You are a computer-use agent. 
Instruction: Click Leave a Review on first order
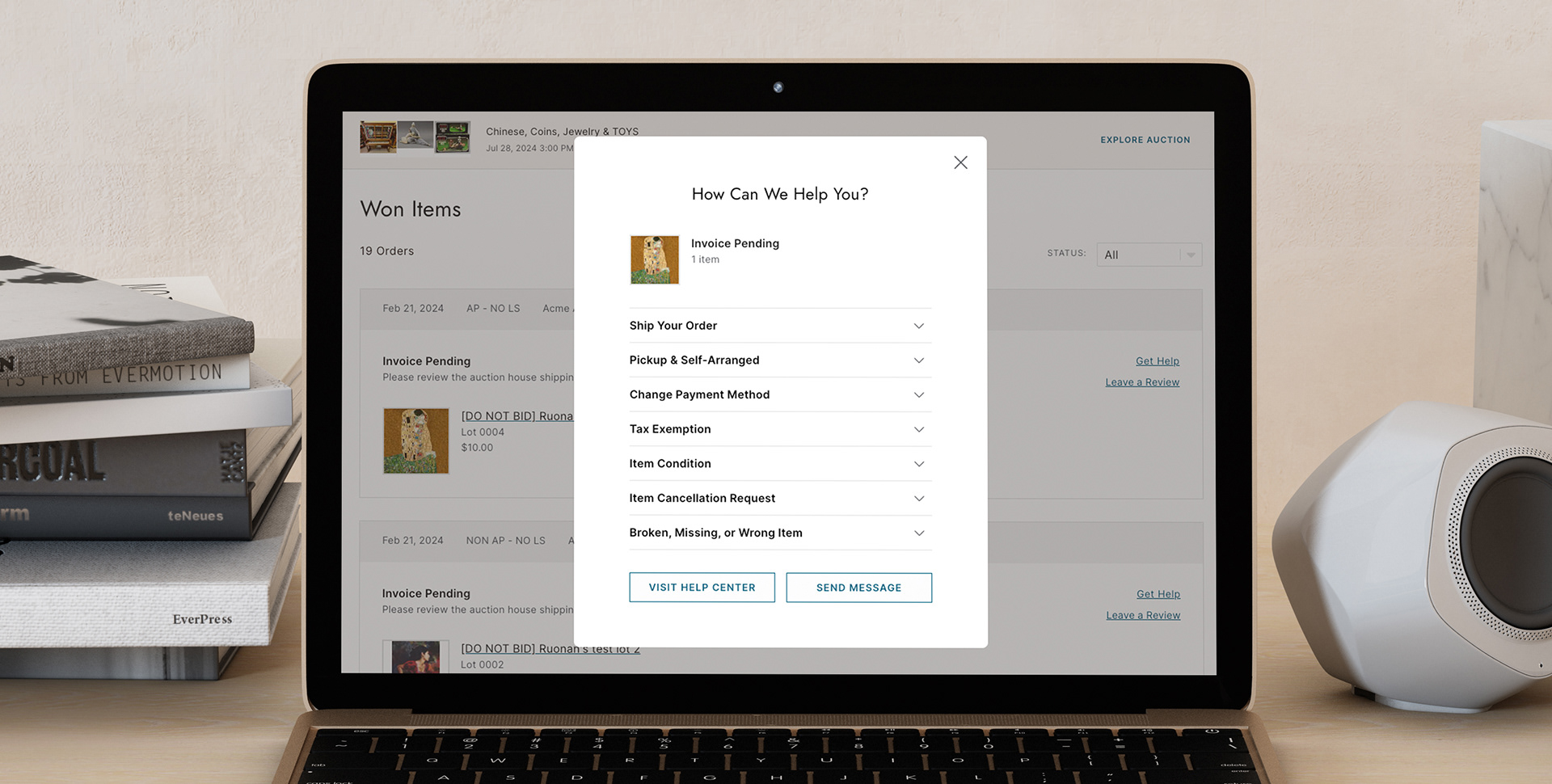(x=1142, y=382)
